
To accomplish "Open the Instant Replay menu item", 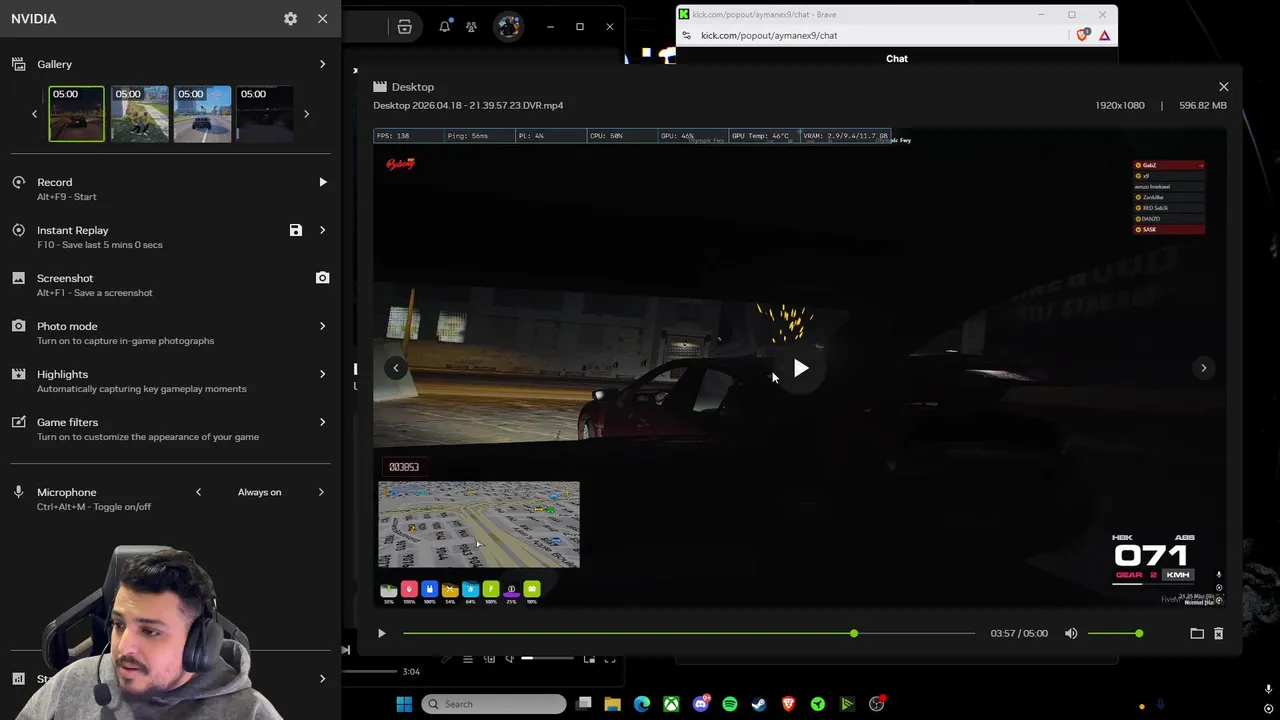I will (170, 237).
